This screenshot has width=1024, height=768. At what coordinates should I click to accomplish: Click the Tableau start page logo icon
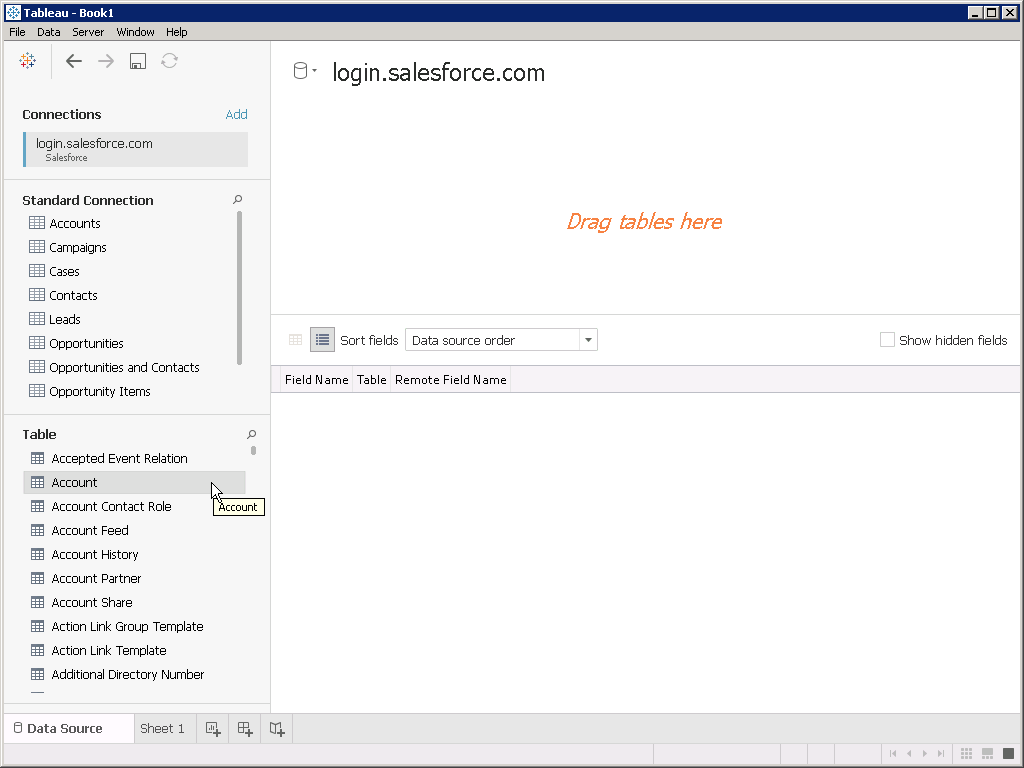click(28, 61)
